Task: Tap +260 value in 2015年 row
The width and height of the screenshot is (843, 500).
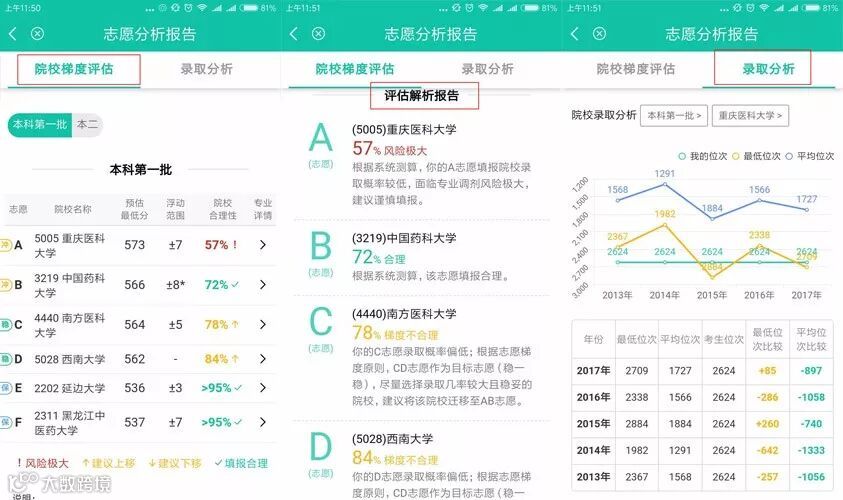Action: pyautogui.click(x=767, y=424)
